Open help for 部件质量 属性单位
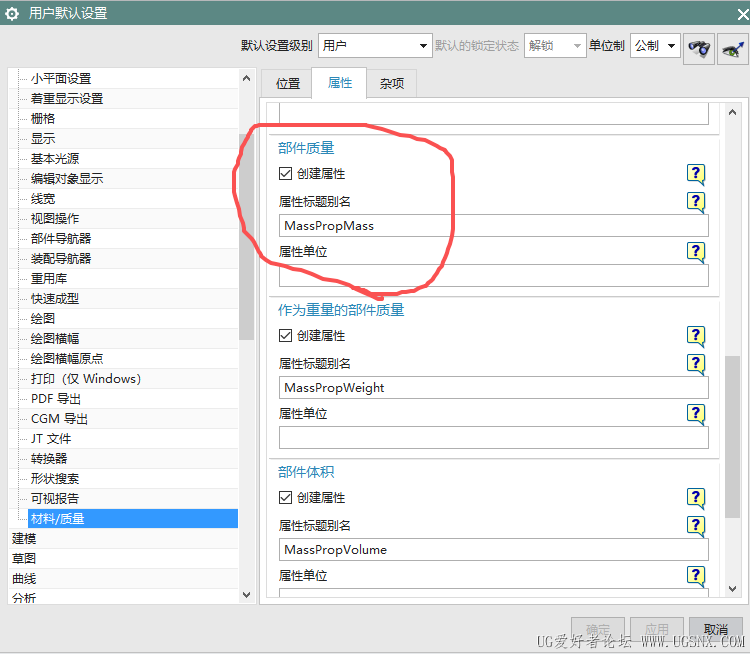750x654 pixels. [696, 252]
